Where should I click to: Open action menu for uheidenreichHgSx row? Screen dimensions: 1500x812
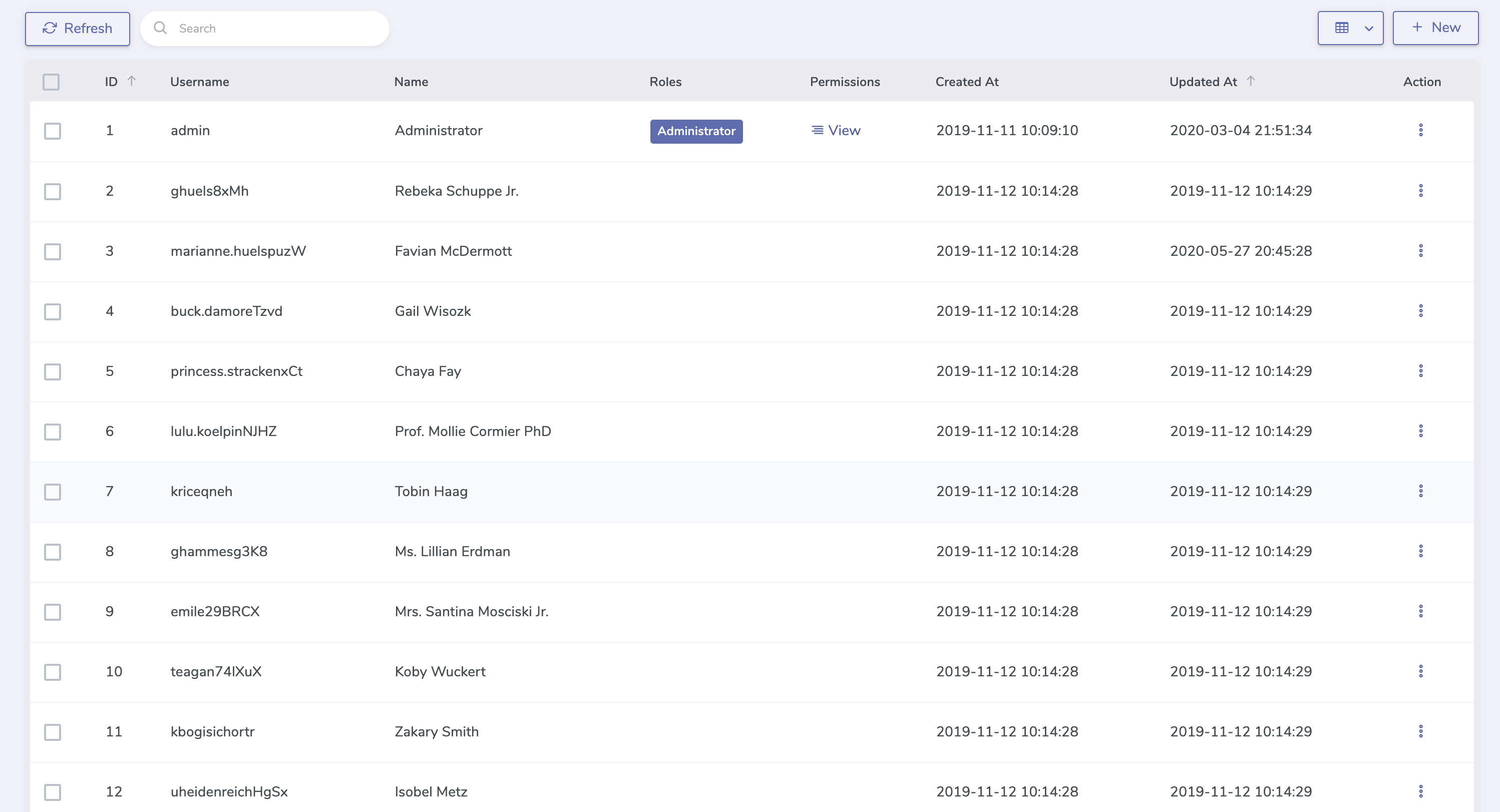point(1420,791)
